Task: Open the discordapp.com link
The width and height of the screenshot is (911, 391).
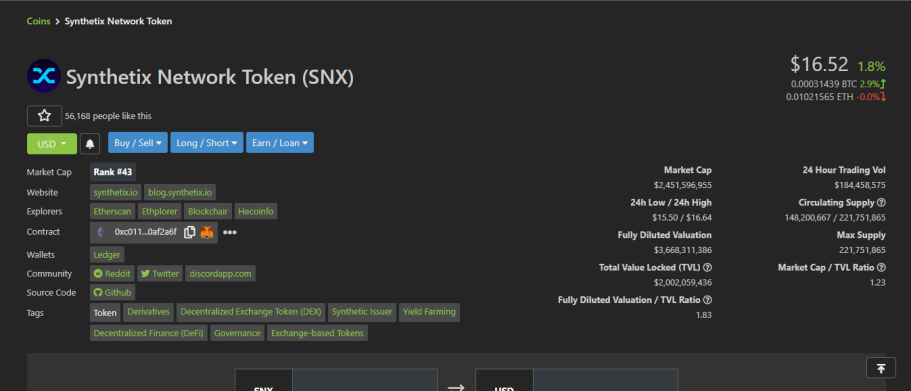Action: click(x=220, y=274)
